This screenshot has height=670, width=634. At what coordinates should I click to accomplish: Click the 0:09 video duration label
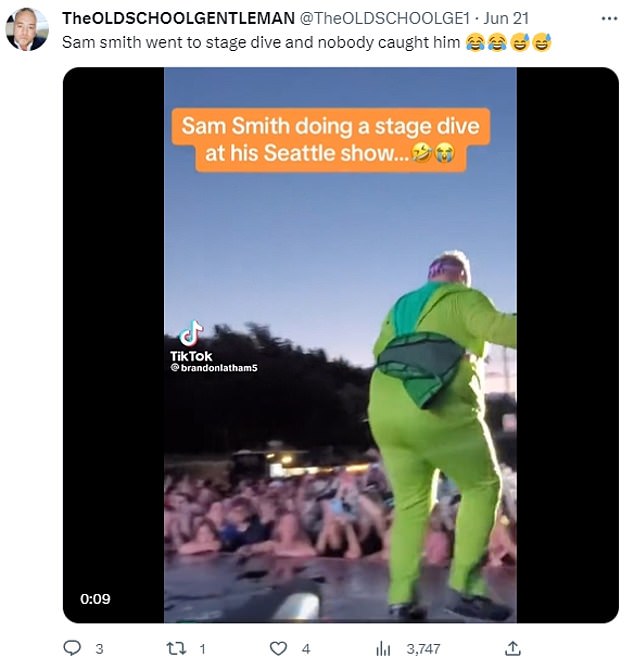tap(96, 599)
